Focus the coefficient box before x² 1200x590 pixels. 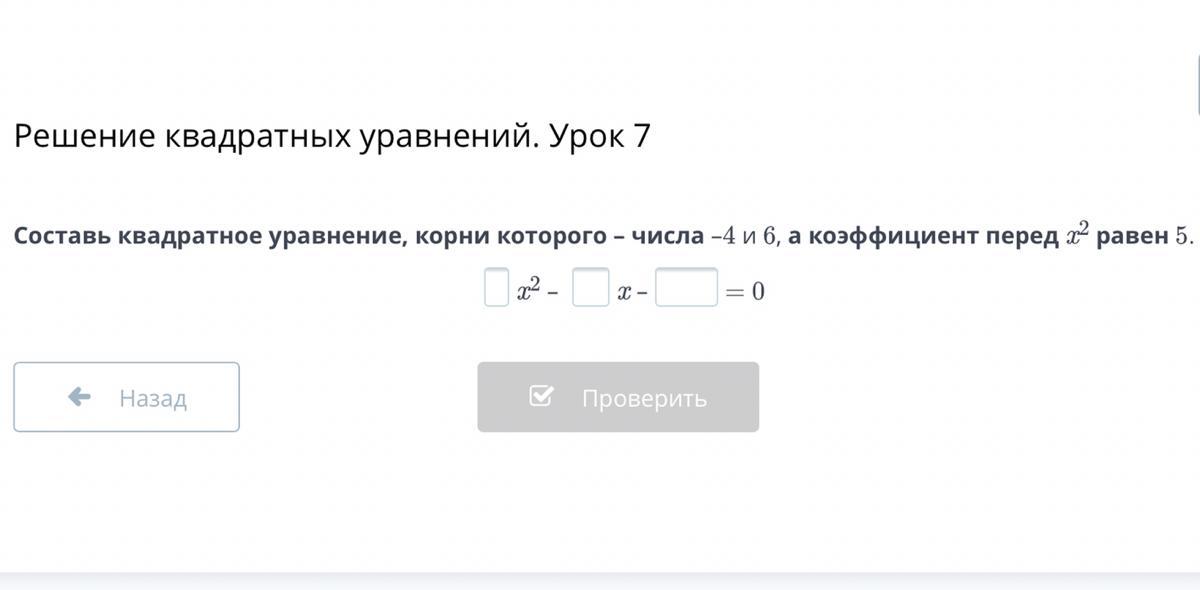[496, 287]
